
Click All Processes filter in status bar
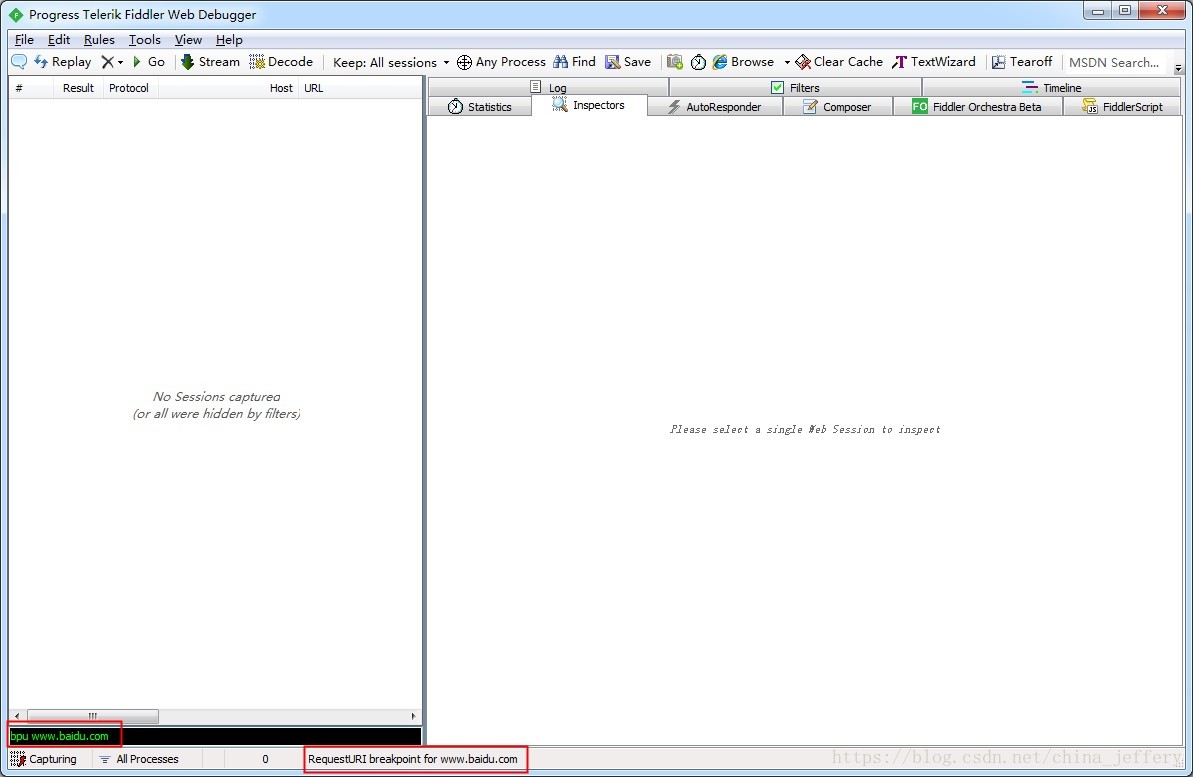140,759
